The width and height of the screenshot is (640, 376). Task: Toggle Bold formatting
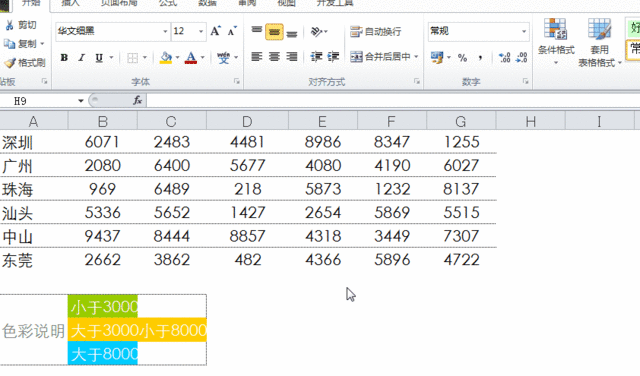tap(64, 58)
